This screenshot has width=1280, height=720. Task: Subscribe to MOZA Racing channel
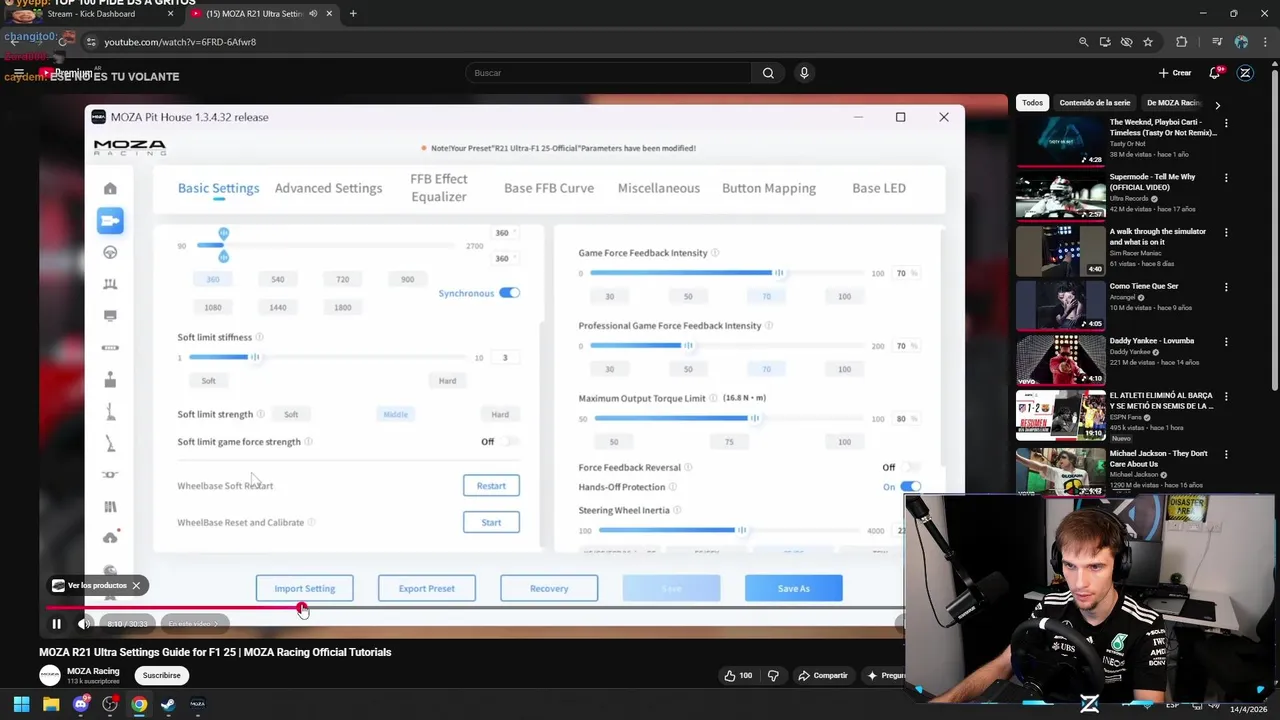[161, 676]
